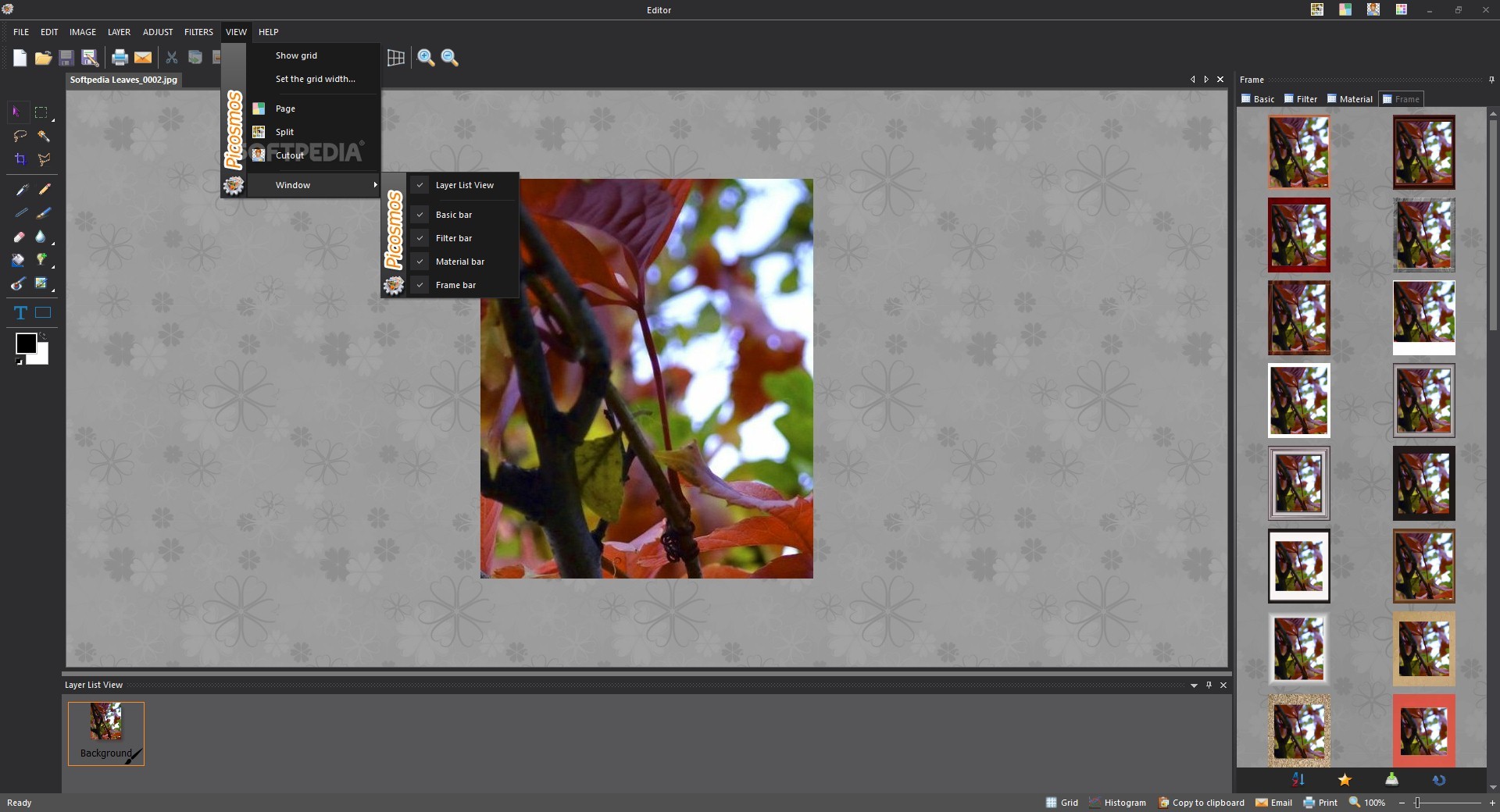Open the document tab list right arrow

point(1206,80)
